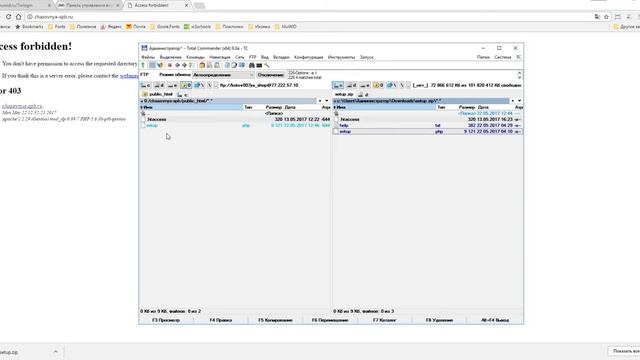Open the Инструменты menu
640x360 pixels.
click(x=342, y=57)
